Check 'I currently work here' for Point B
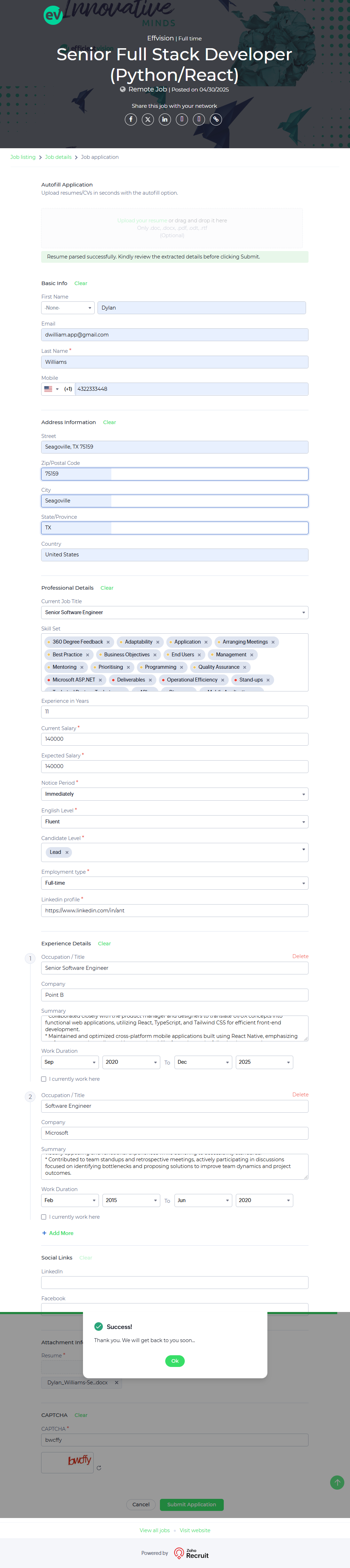This screenshot has height=1568, width=350. tap(44, 1079)
